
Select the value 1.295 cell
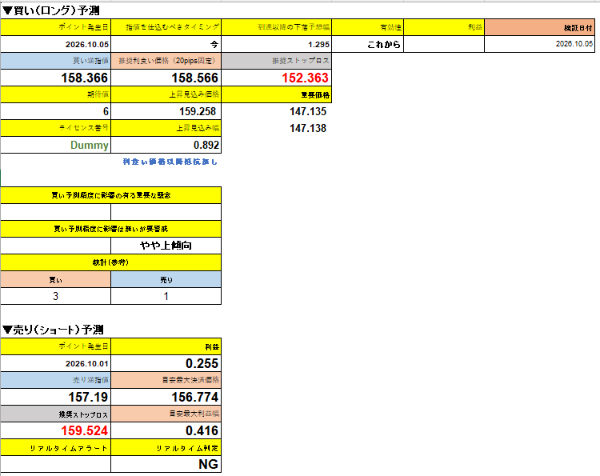[276, 44]
